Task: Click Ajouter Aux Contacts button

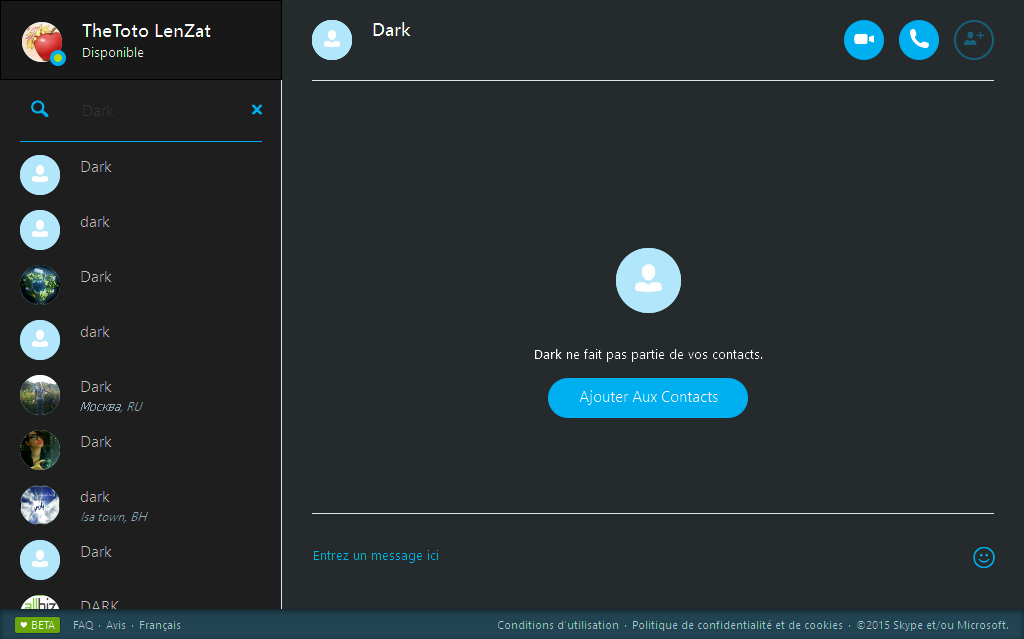Action: (x=648, y=398)
